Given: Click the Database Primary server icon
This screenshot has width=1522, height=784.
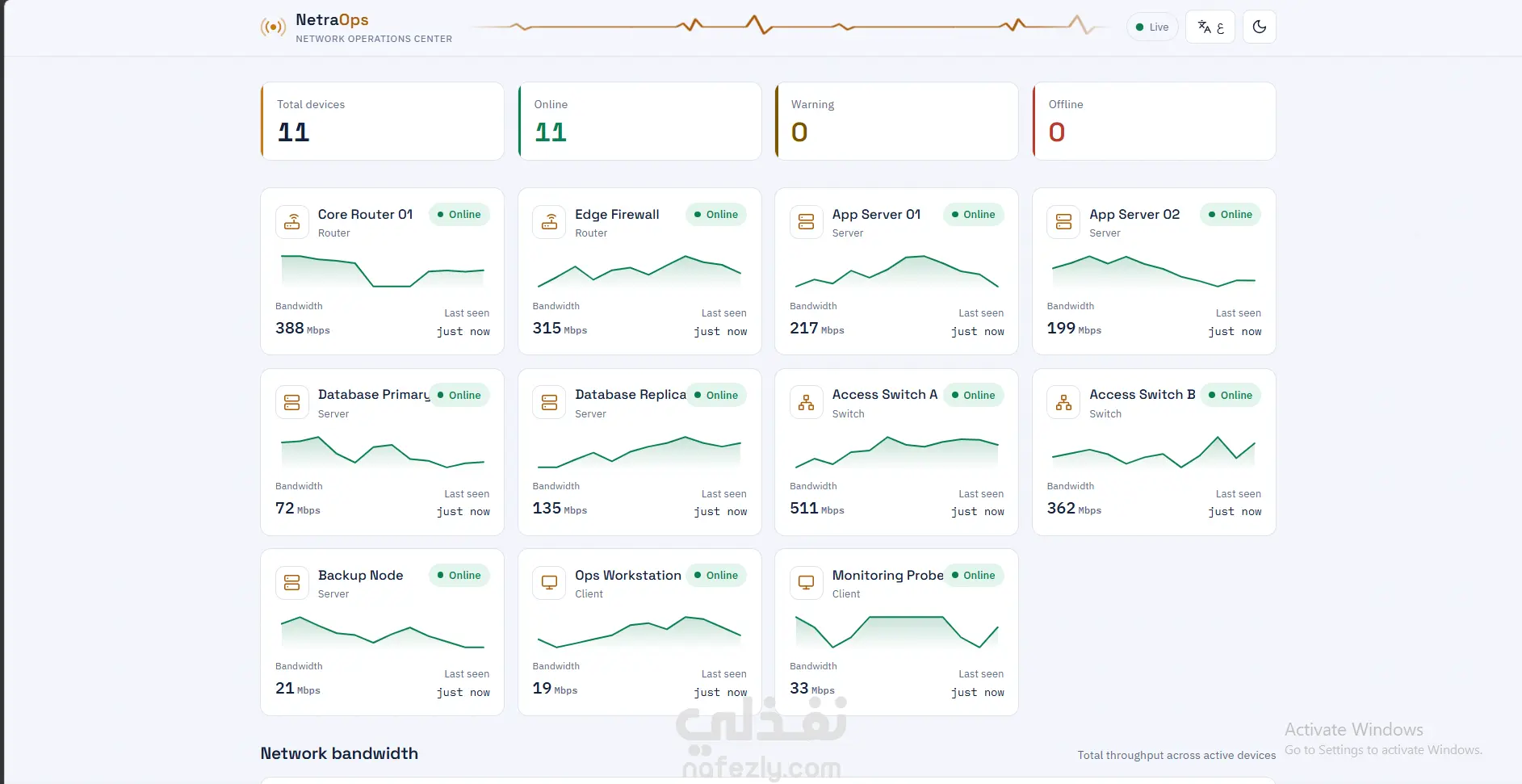Looking at the screenshot, I should tap(292, 402).
